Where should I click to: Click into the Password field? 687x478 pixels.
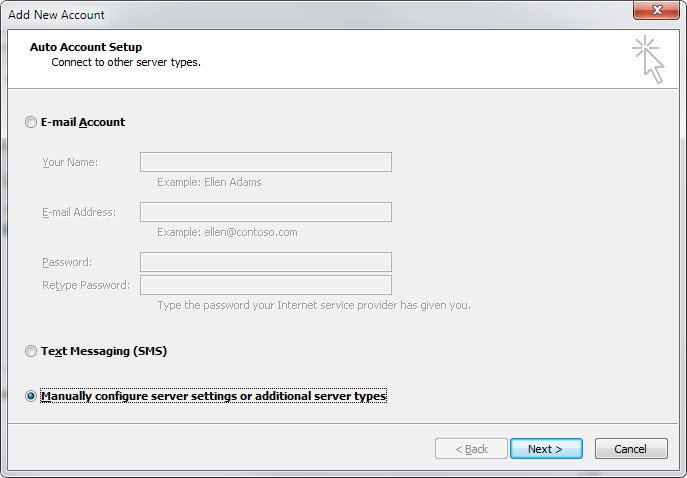tap(265, 262)
